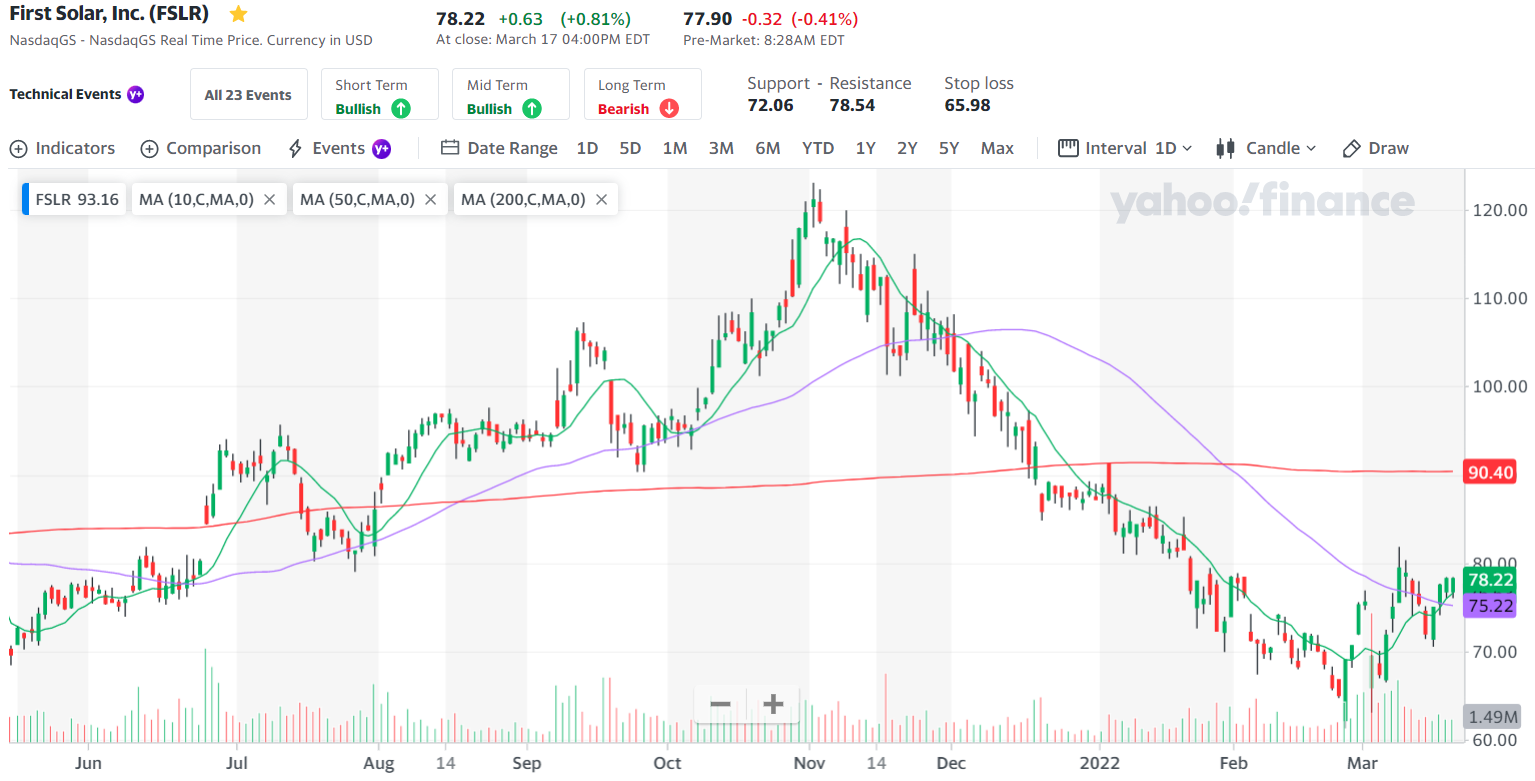Image resolution: width=1535 pixels, height=781 pixels.
Task: Click the closing price 78.22 in header
Action: click(x=461, y=19)
